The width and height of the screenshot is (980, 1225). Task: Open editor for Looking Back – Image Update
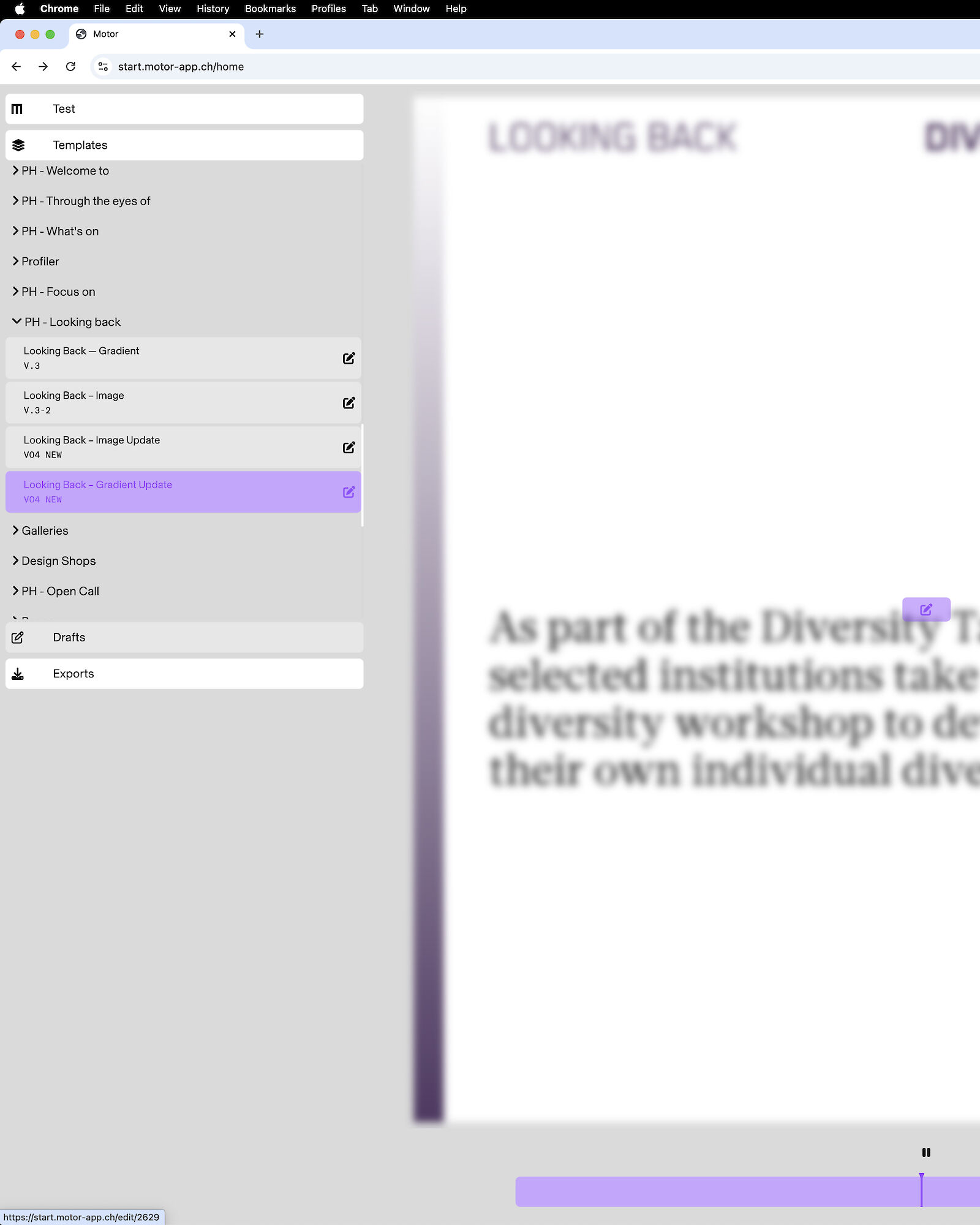[349, 448]
